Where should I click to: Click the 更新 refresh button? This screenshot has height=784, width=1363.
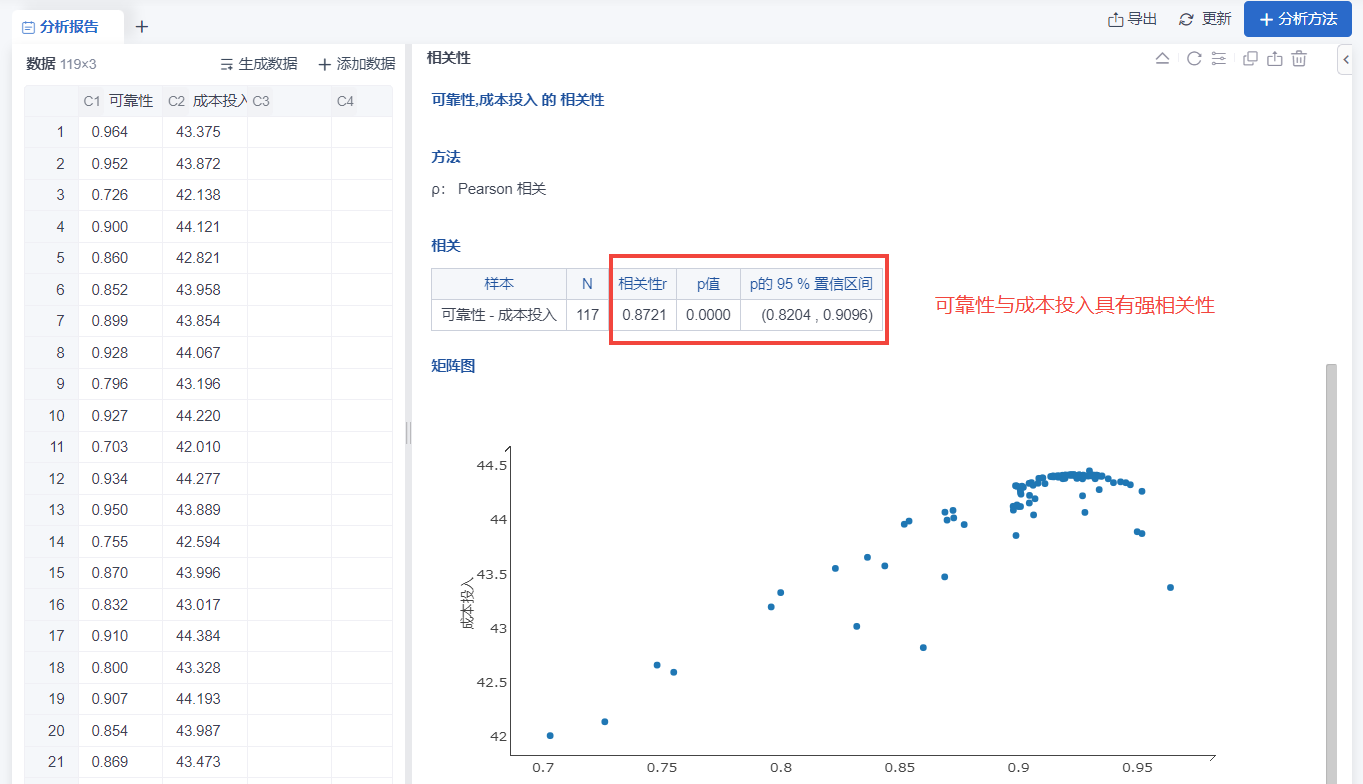pos(1205,19)
